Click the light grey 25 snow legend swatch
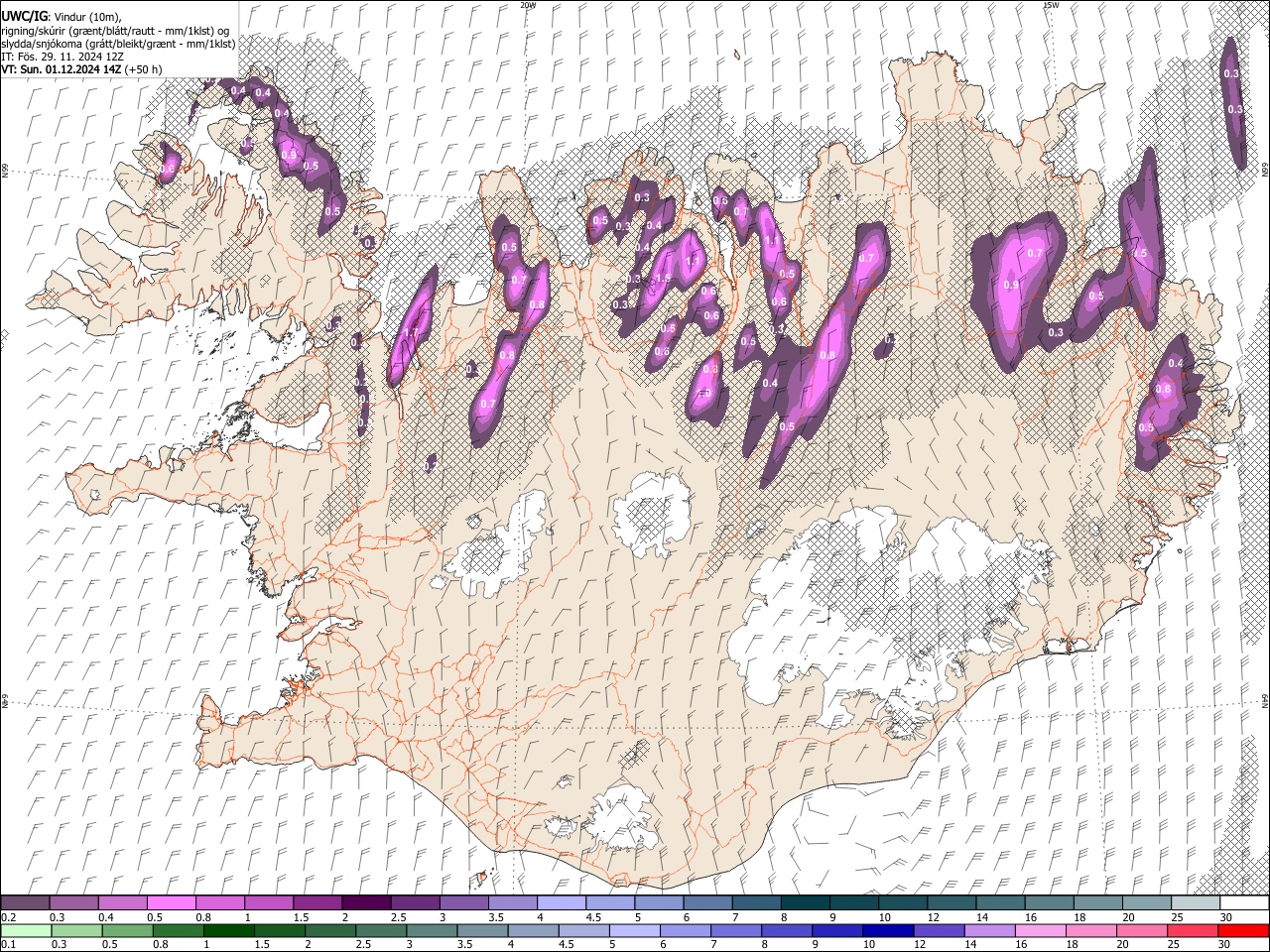Viewport: 1270px width, 952px height. (x=1196, y=903)
